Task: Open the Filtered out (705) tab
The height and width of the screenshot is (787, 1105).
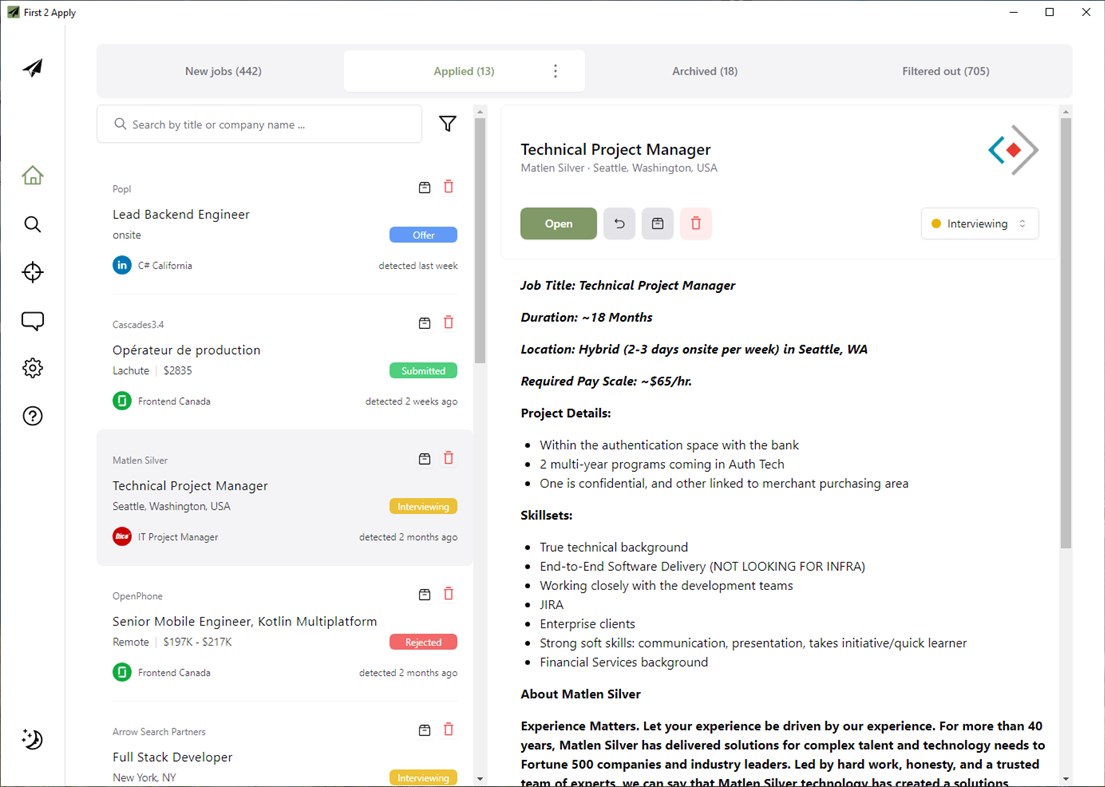Action: click(945, 71)
